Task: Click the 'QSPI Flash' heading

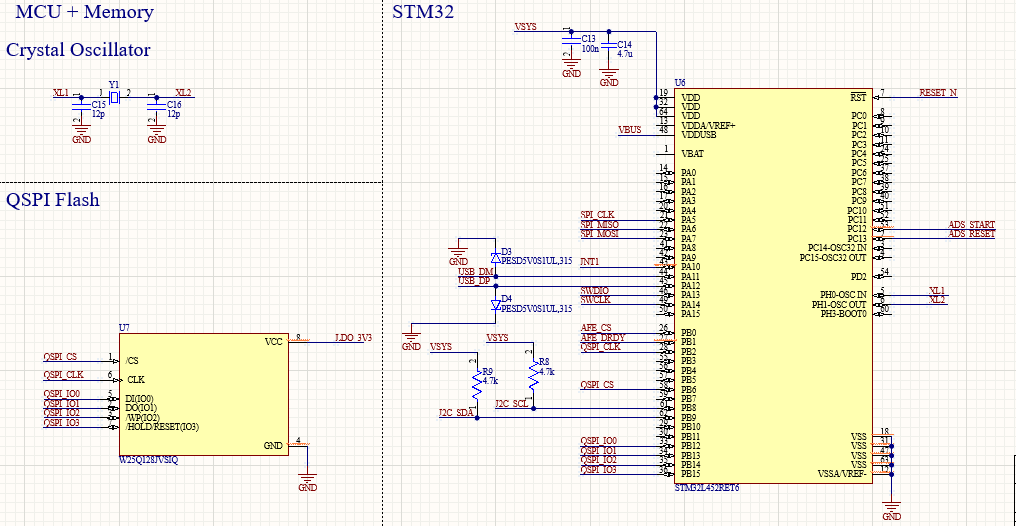Action: tap(53, 200)
